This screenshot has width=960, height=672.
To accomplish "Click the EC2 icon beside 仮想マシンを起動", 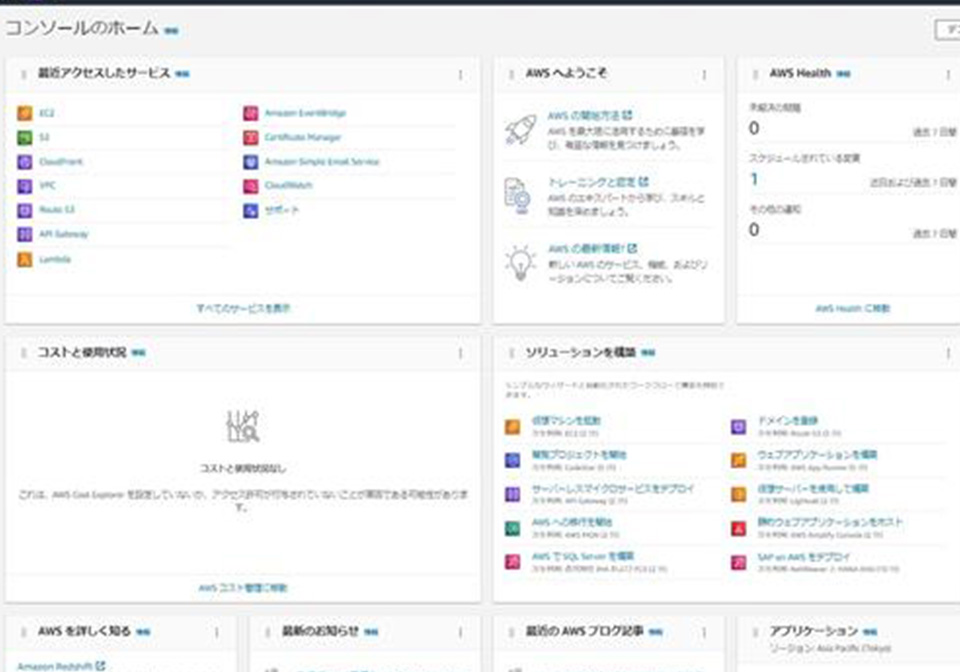I will pyautogui.click(x=512, y=427).
